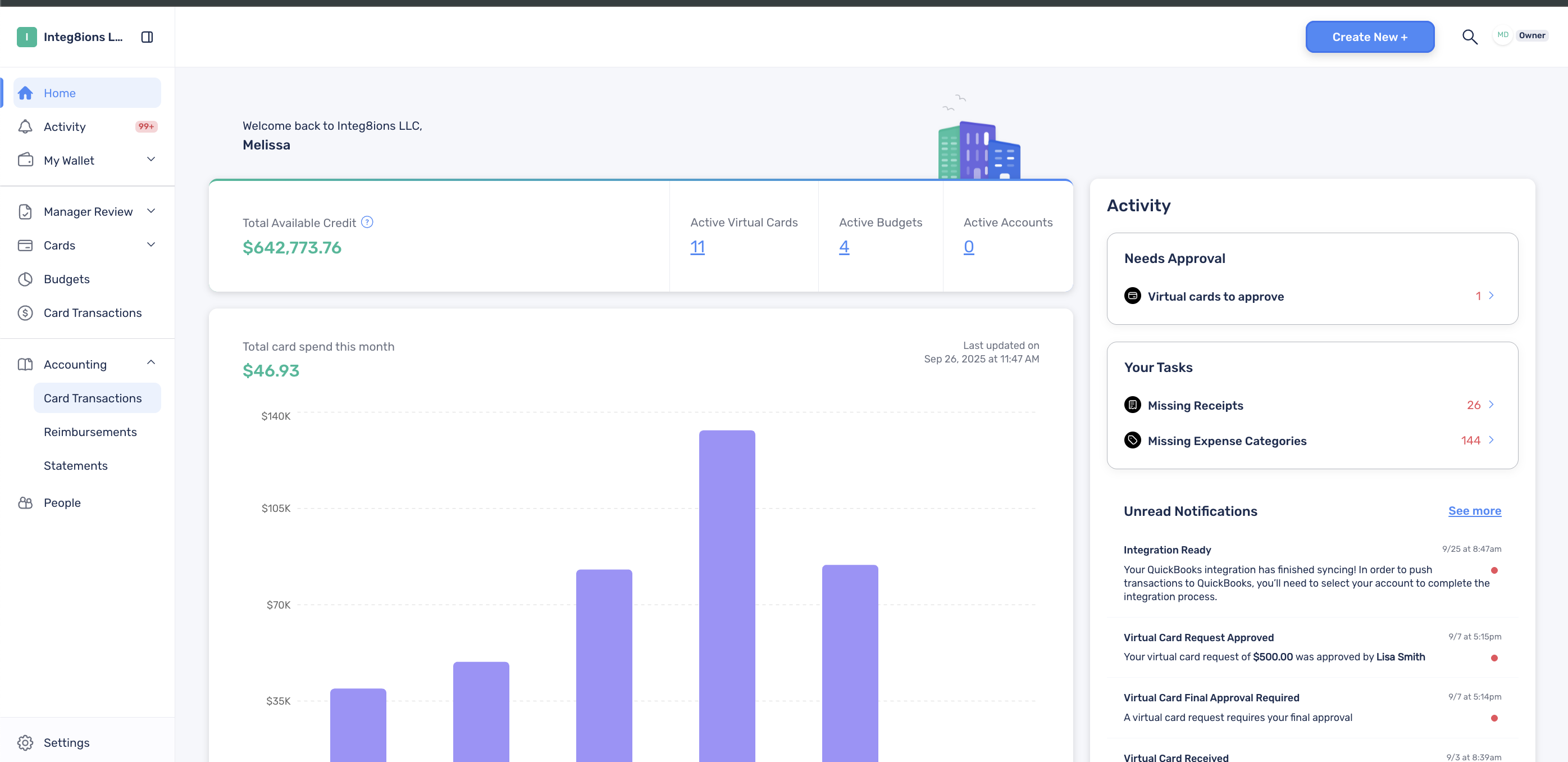The image size is (1568, 762).
Task: Click the Cards credit card icon
Action: click(x=26, y=246)
